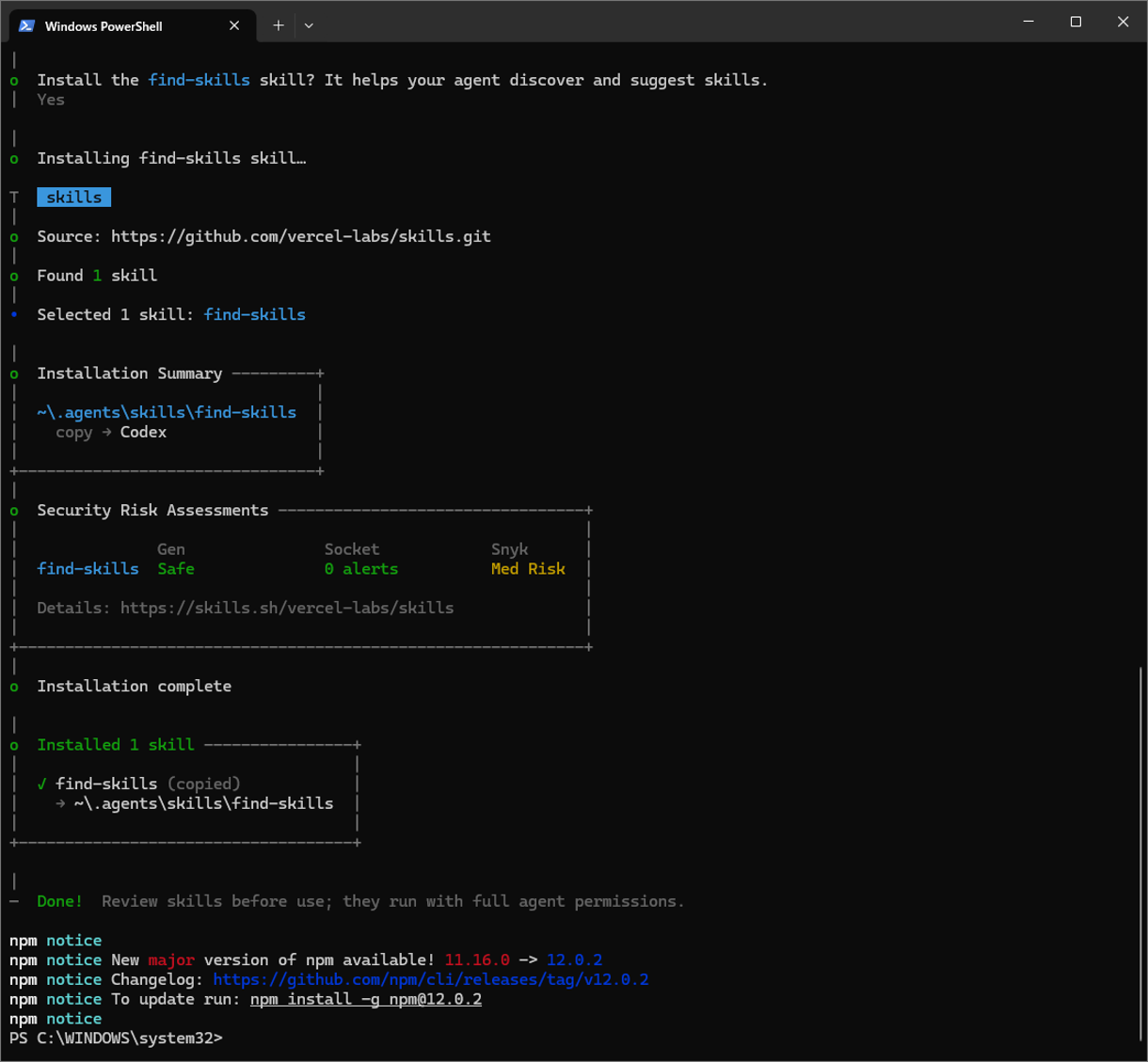Click 'Found 1 skill' line
1148x1062 pixels.
[x=97, y=276]
